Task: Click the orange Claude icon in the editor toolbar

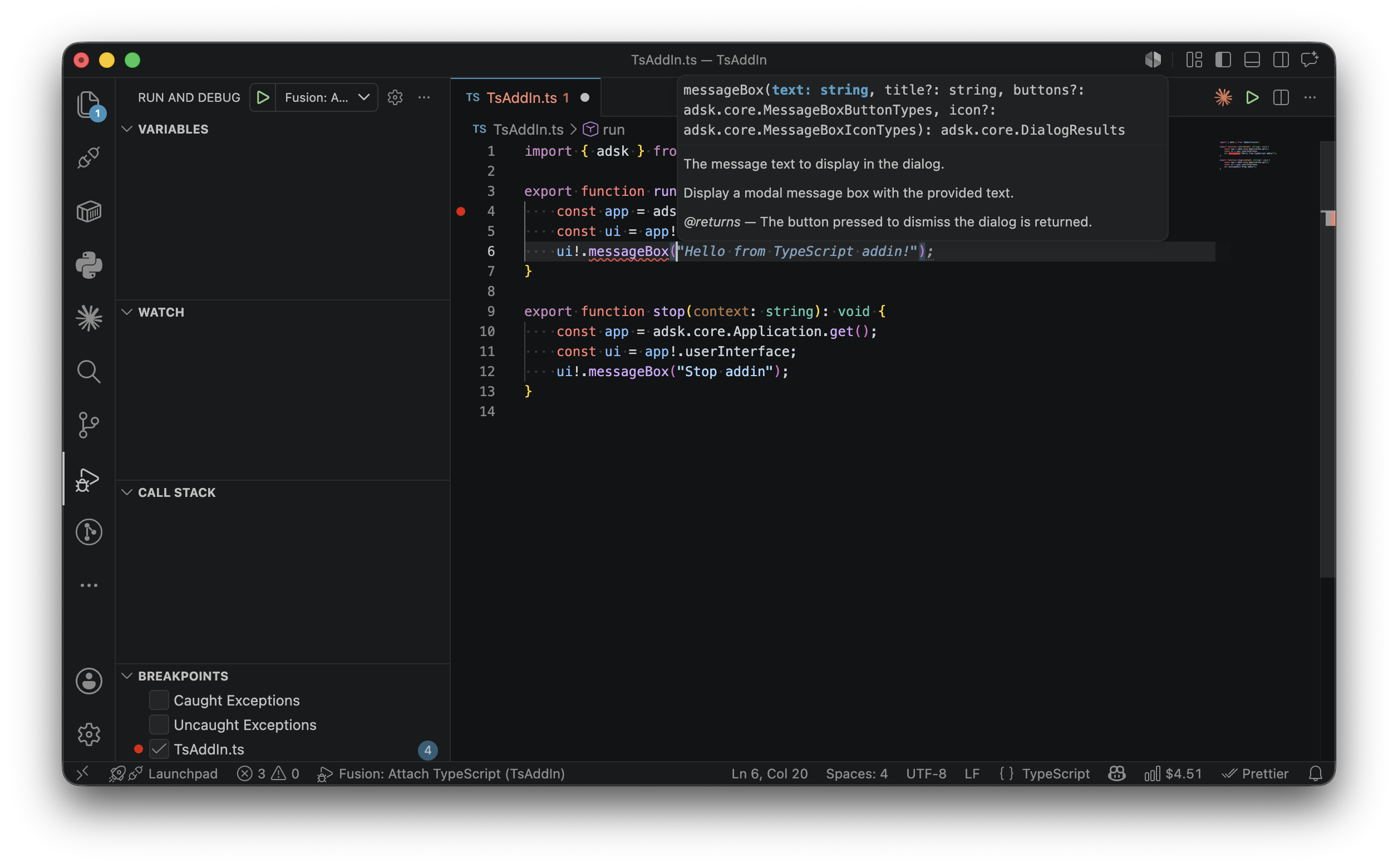Action: [x=1223, y=97]
